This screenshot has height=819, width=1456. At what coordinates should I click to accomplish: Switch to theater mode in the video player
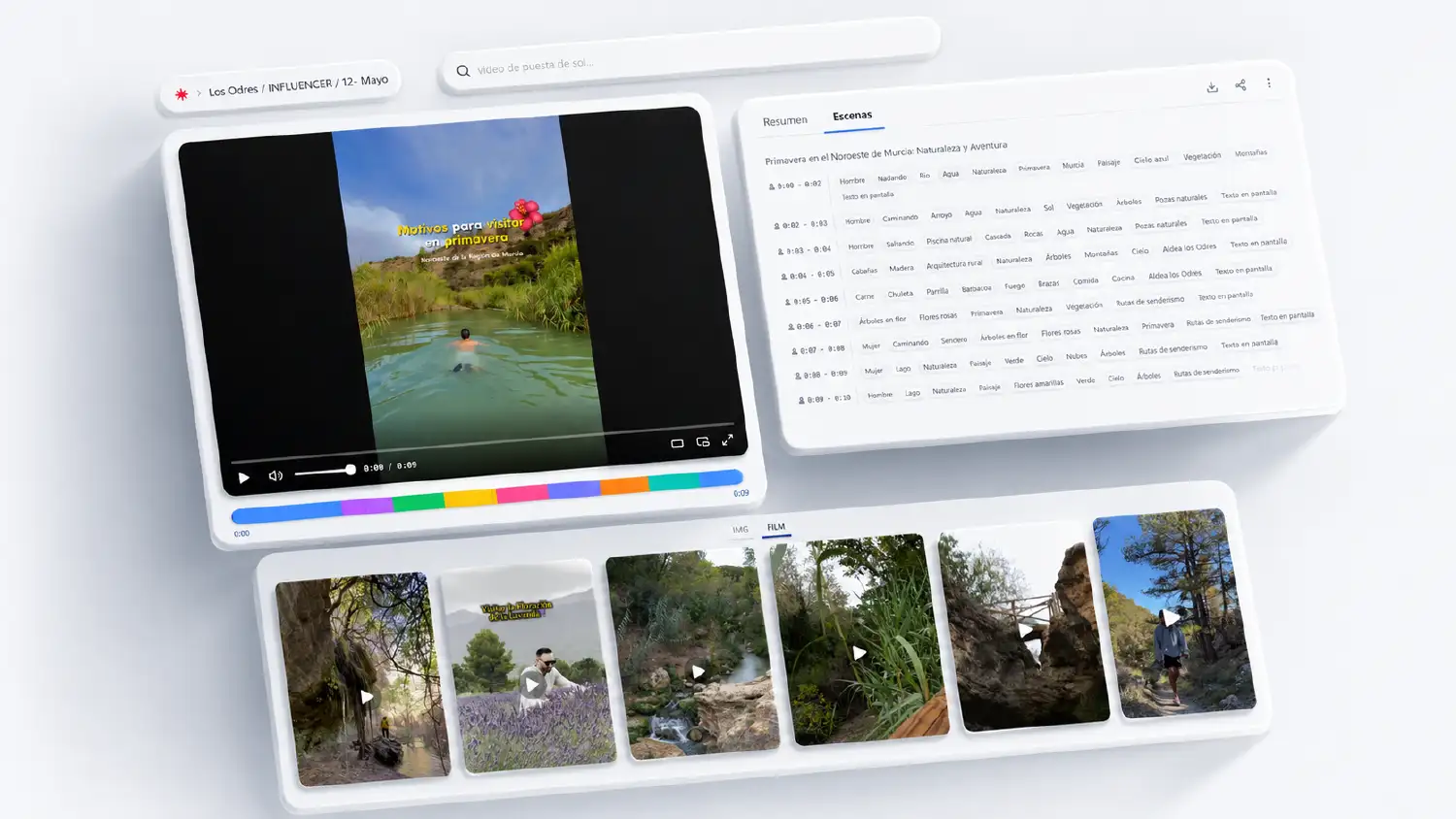click(678, 443)
